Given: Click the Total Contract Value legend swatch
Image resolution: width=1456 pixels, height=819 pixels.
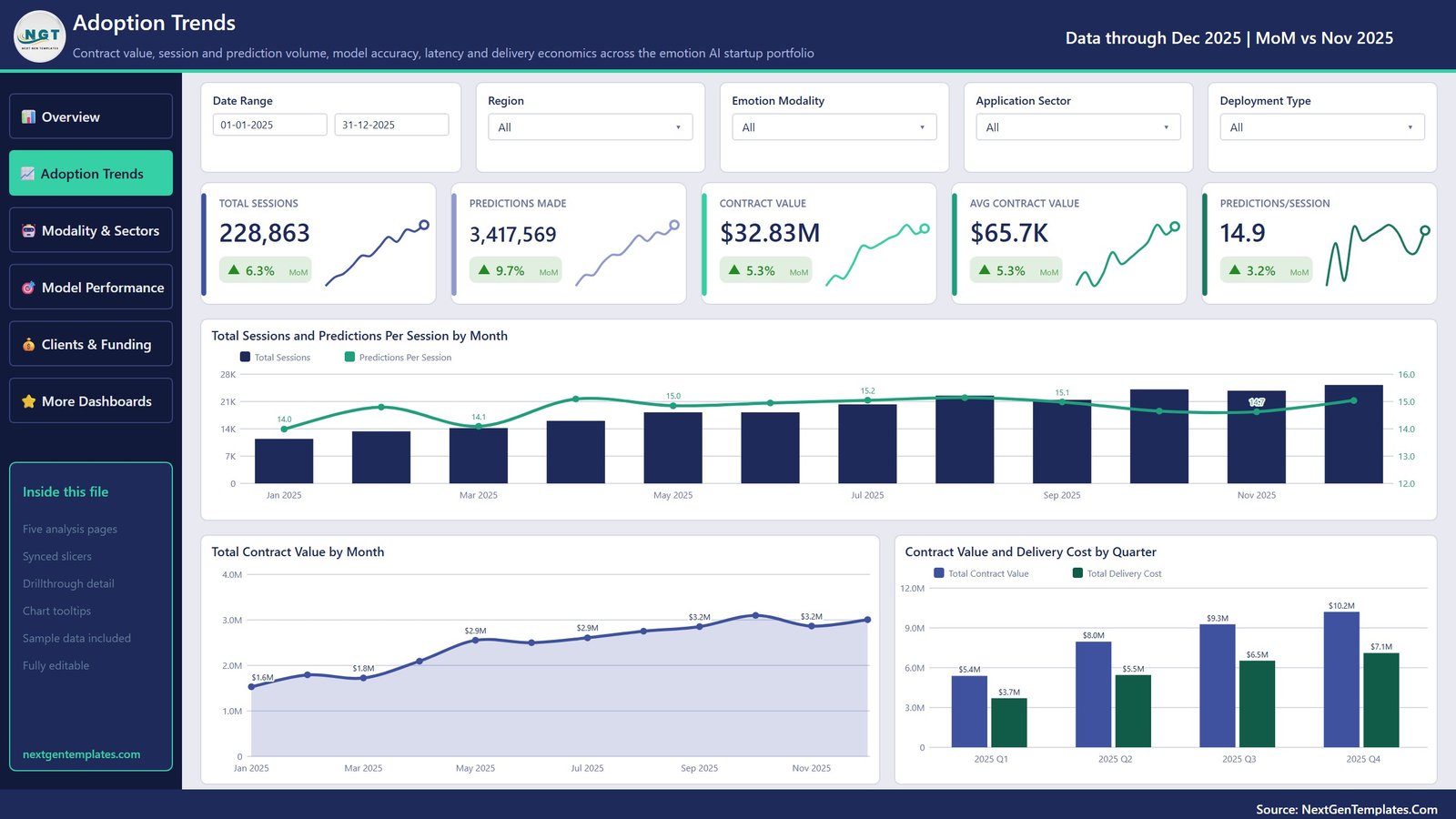Looking at the screenshot, I should (x=939, y=573).
